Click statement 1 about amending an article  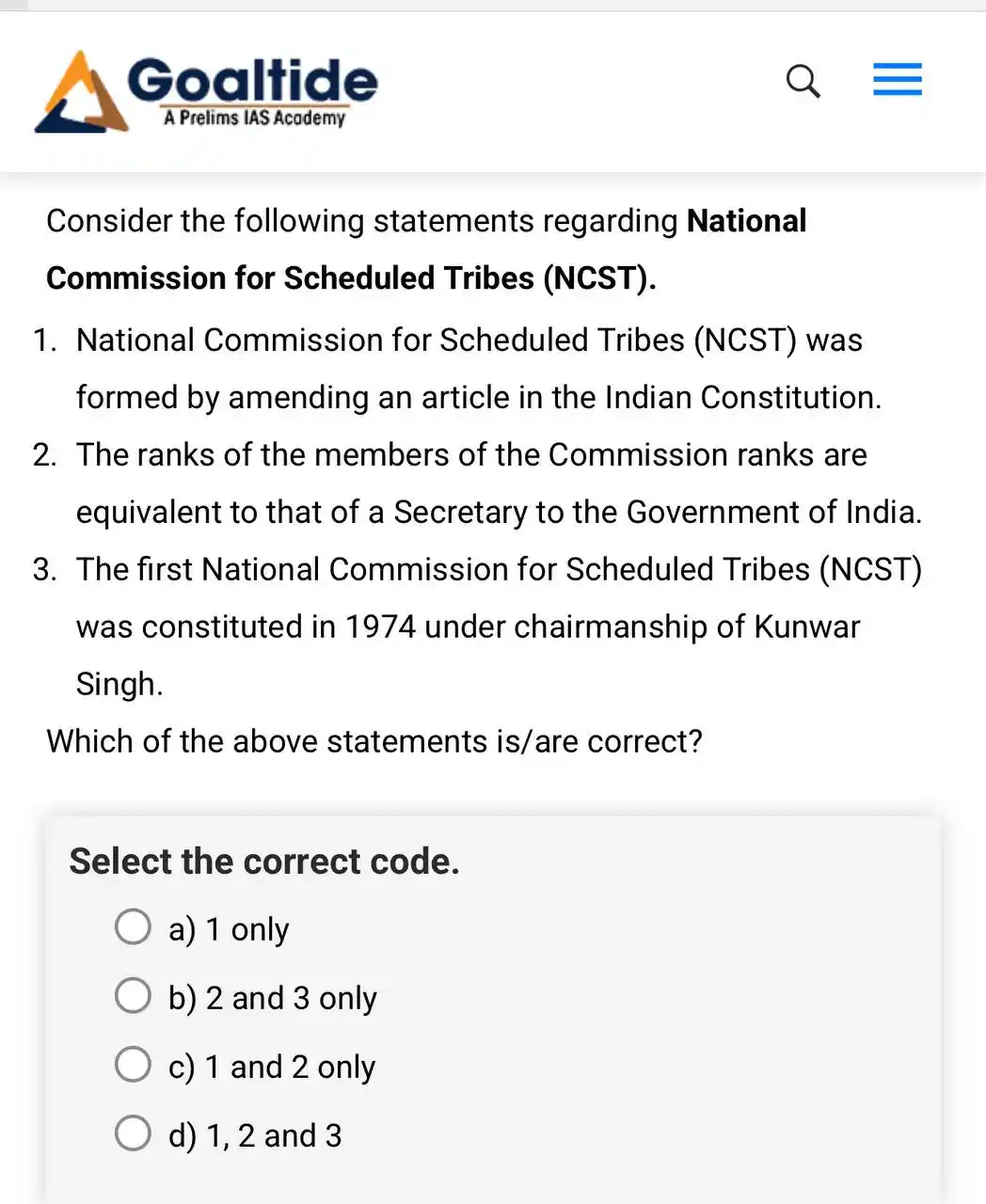click(x=469, y=369)
